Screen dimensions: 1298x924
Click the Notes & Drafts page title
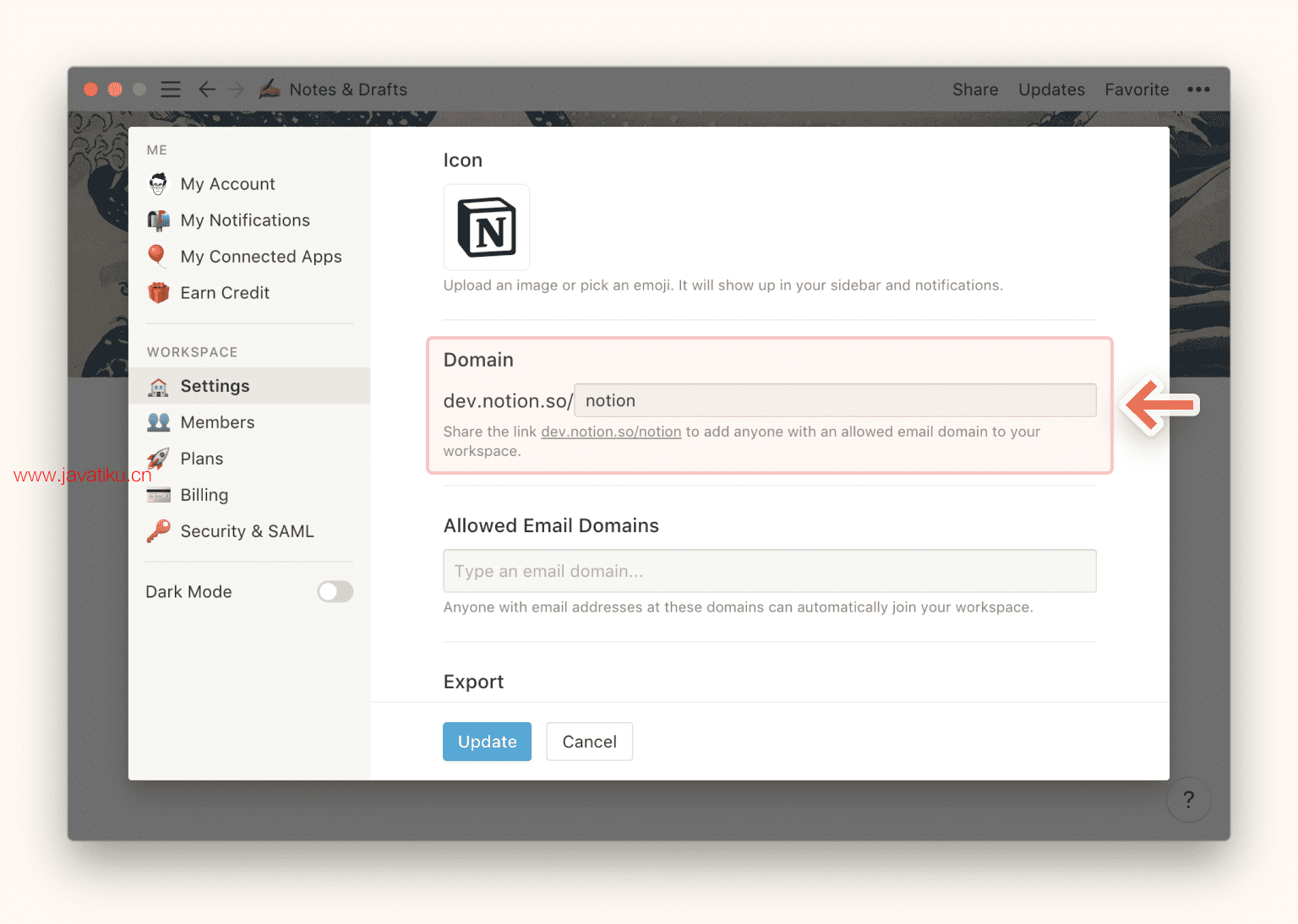pyautogui.click(x=348, y=90)
